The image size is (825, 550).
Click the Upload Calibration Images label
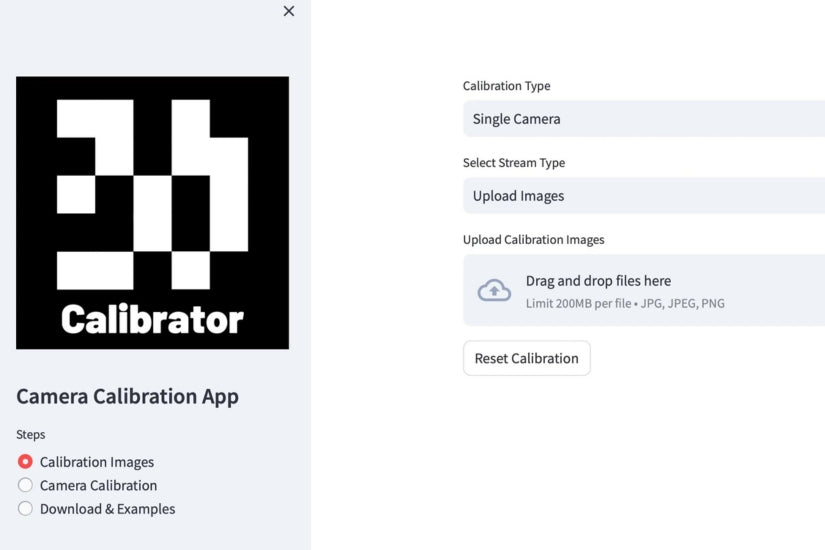point(533,240)
